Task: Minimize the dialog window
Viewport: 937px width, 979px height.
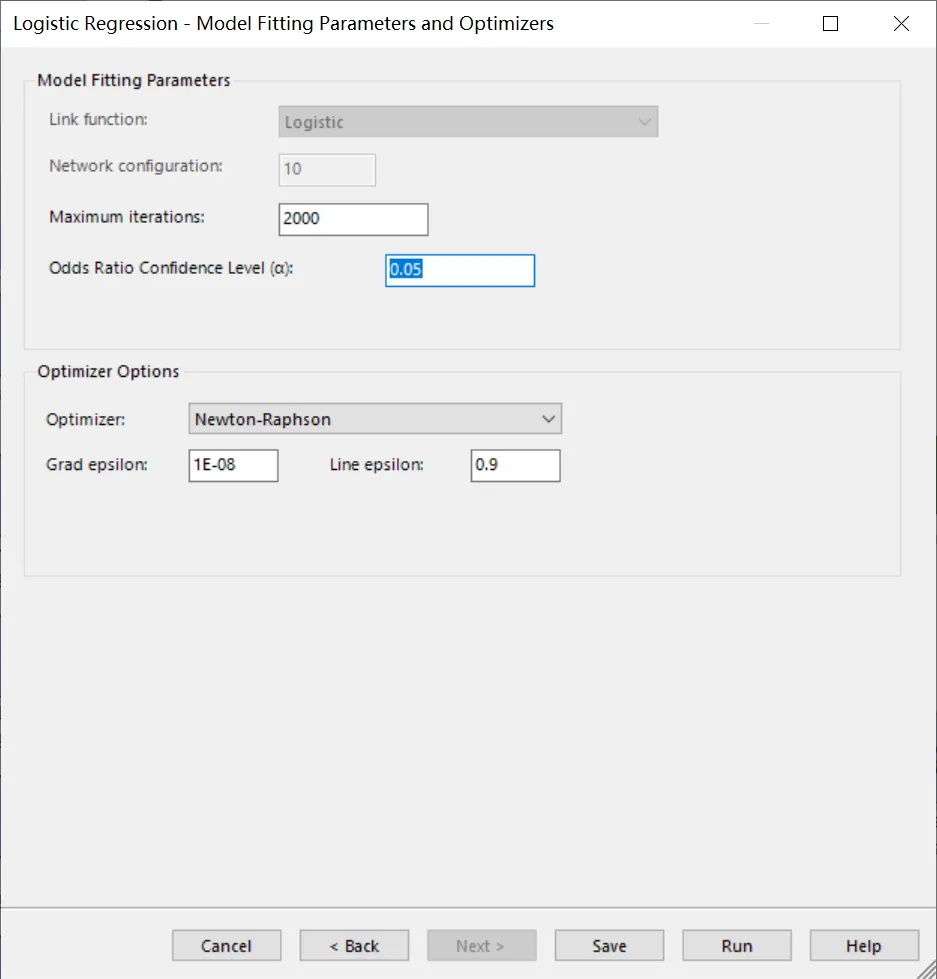Action: click(762, 24)
